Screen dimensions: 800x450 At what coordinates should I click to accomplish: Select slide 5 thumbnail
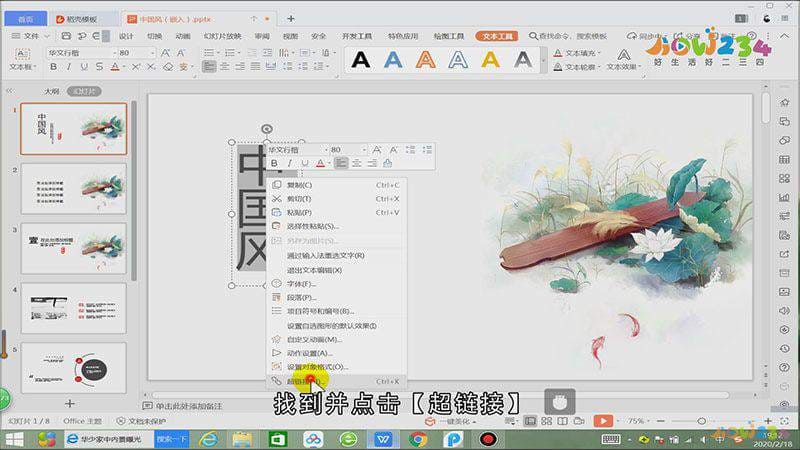pyautogui.click(x=73, y=368)
